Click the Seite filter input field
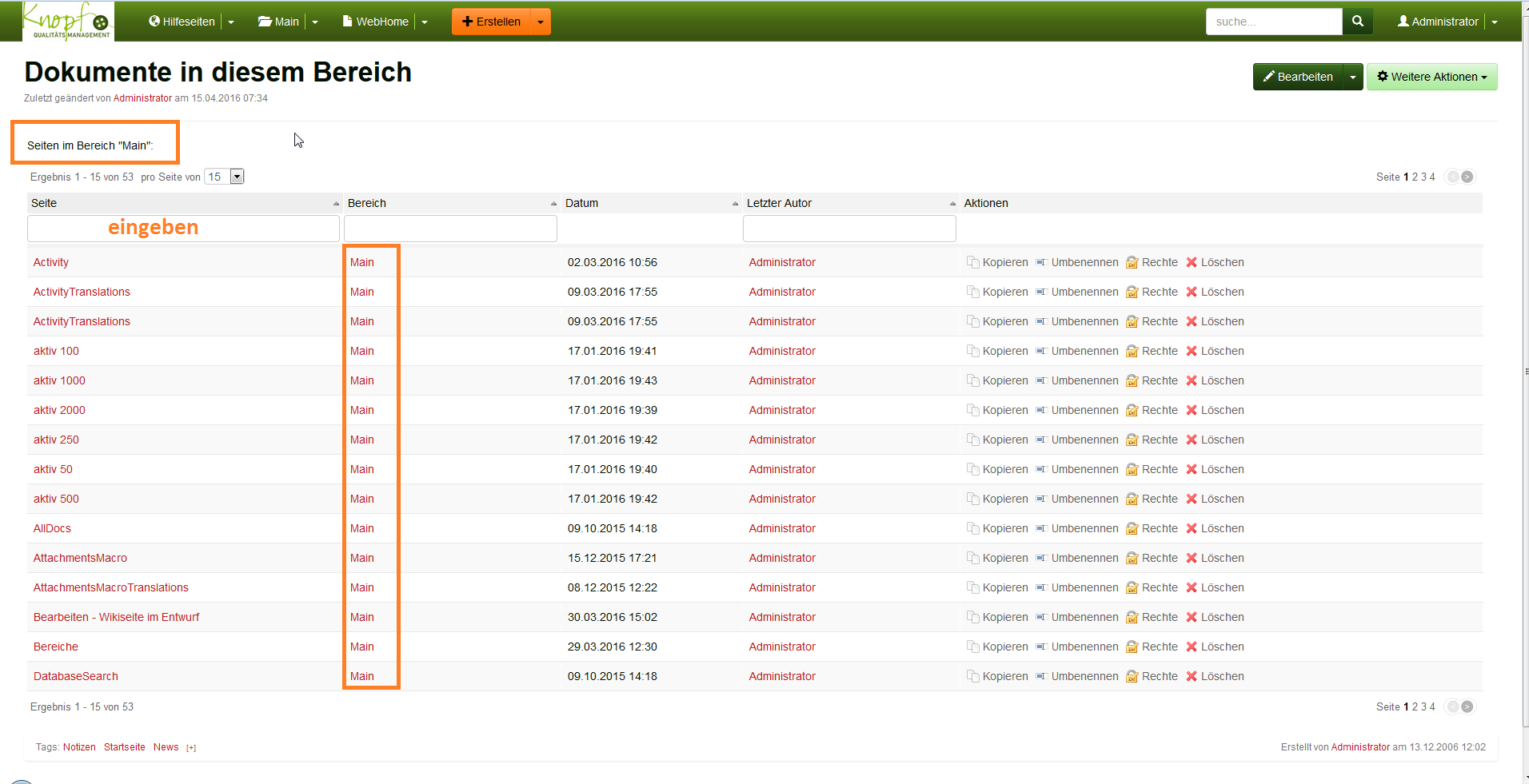Screen dimensions: 1529x784 tap(183, 229)
